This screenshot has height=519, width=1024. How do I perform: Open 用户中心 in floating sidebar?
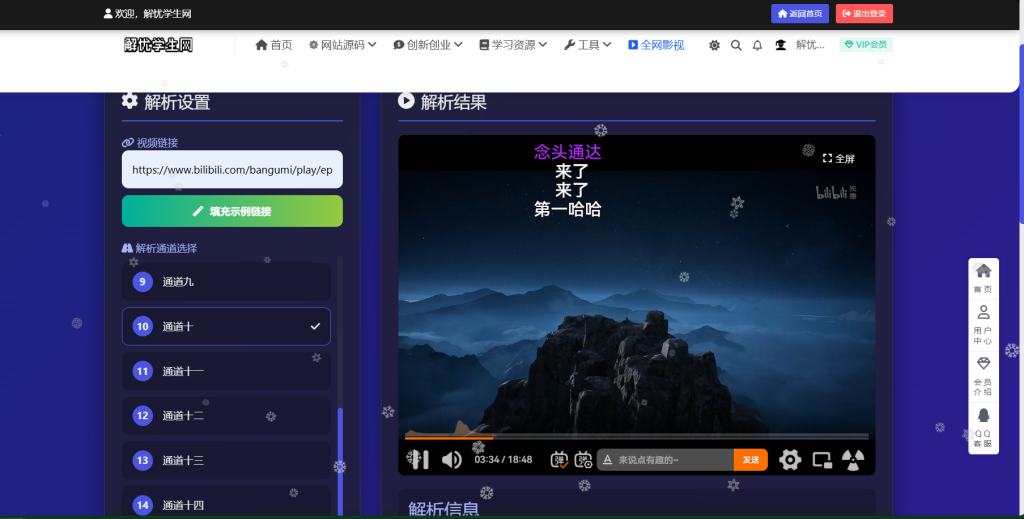983,324
